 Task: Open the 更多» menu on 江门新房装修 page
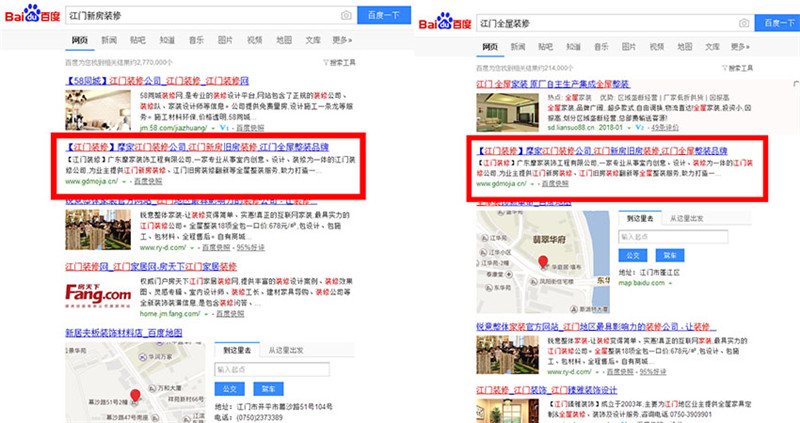pyautogui.click(x=342, y=40)
